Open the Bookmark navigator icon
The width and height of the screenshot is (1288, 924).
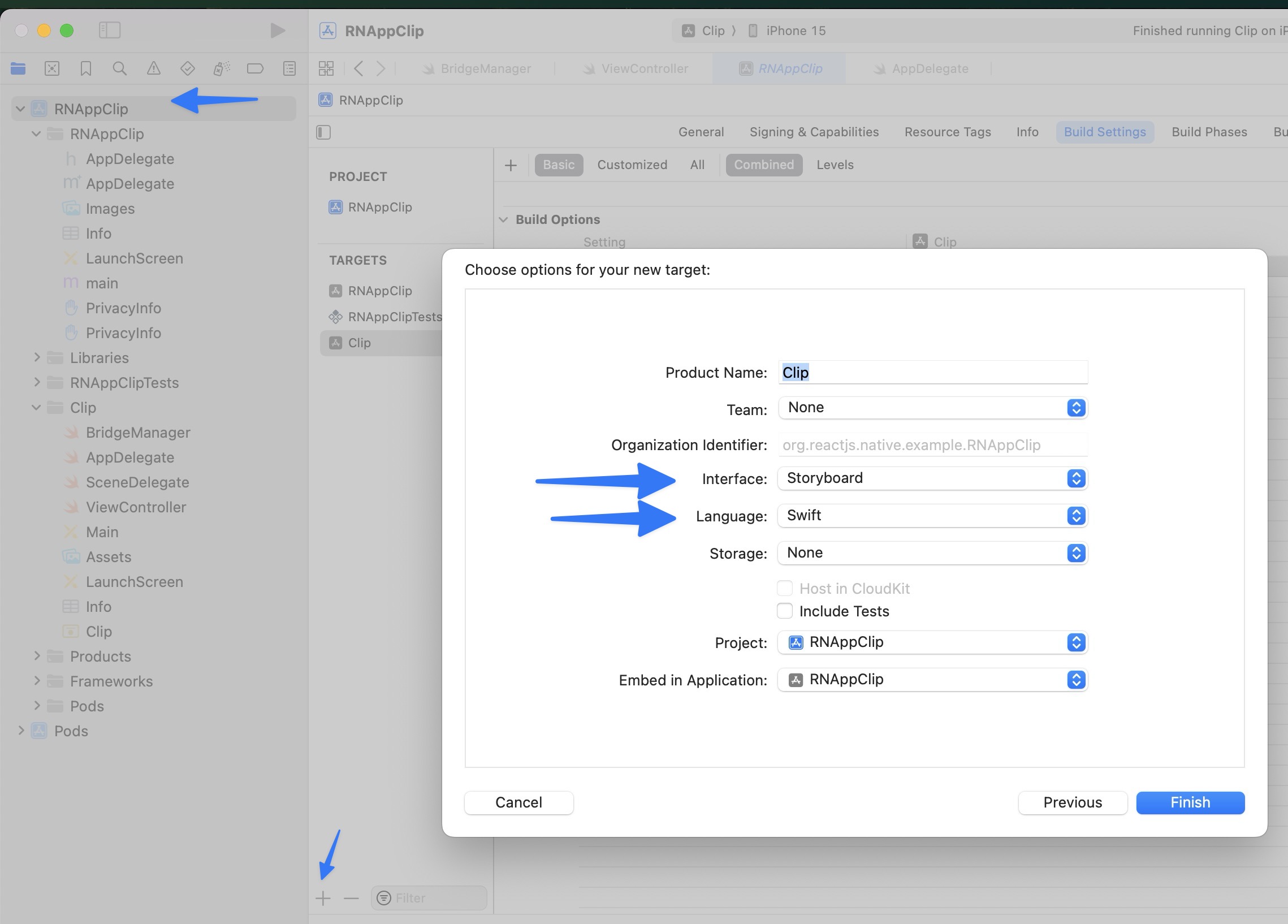(86, 69)
